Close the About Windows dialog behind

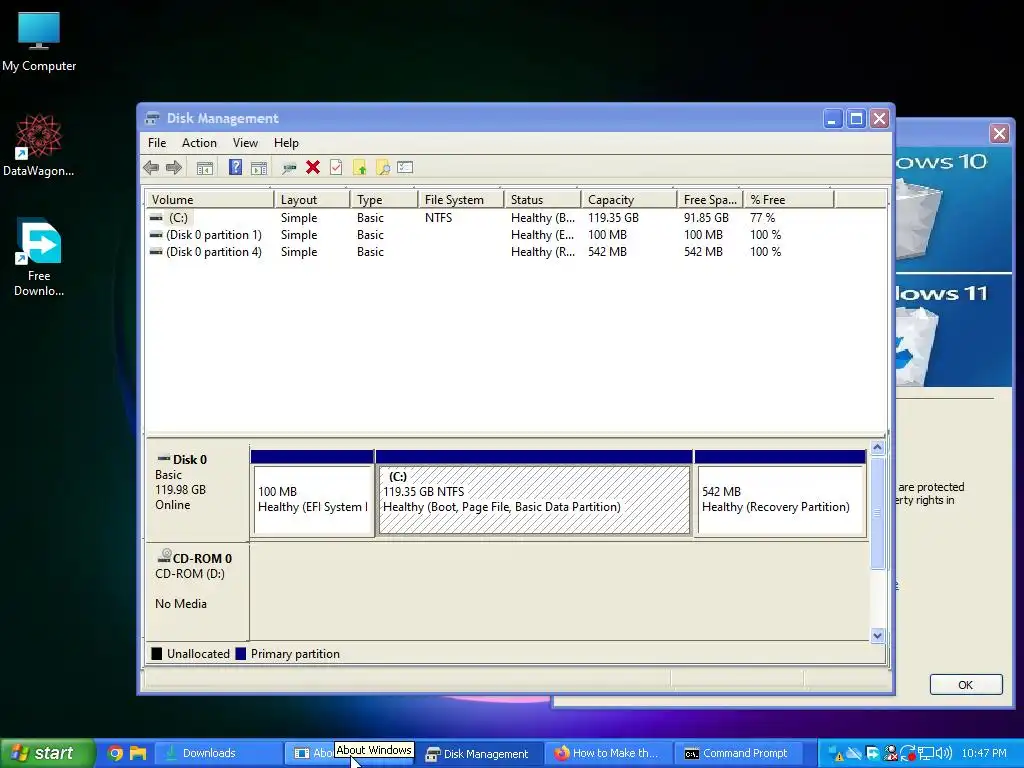pyautogui.click(x=999, y=134)
